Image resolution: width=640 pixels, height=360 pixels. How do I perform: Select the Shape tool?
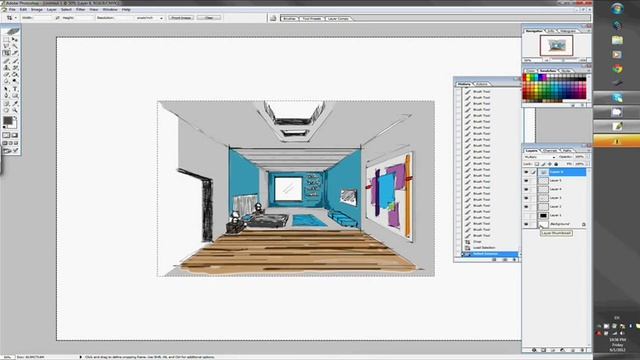click(x=14, y=96)
